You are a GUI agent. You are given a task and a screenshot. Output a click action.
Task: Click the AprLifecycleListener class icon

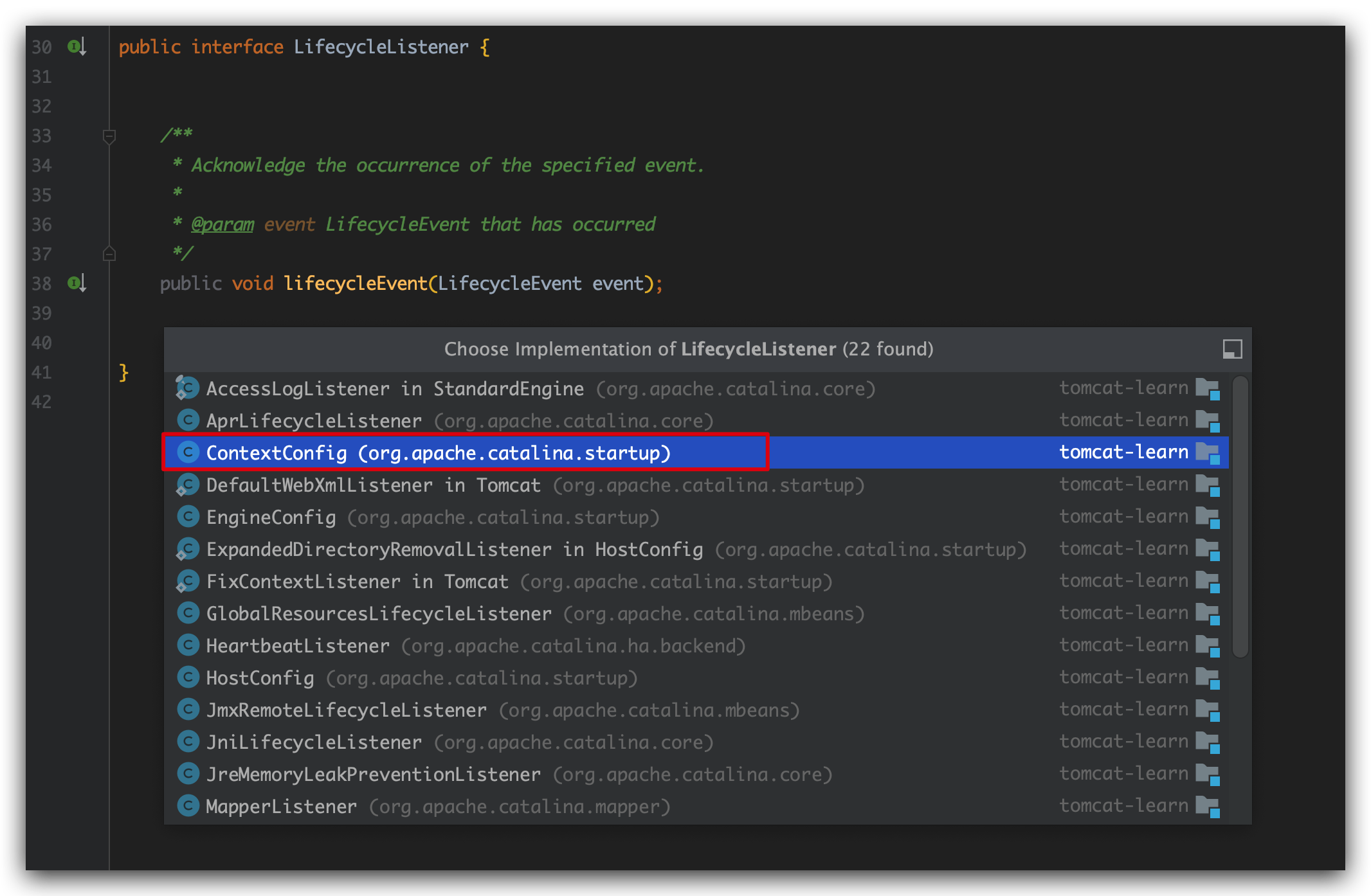click(188, 420)
